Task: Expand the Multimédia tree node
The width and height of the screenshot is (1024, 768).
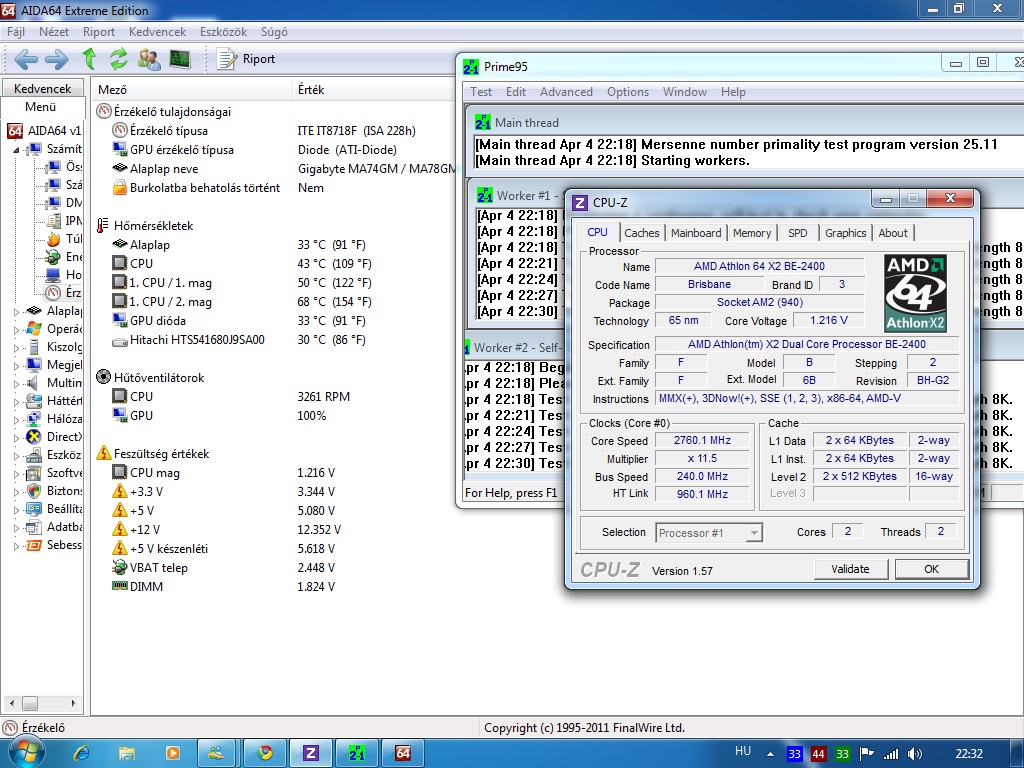Action: pos(16,383)
